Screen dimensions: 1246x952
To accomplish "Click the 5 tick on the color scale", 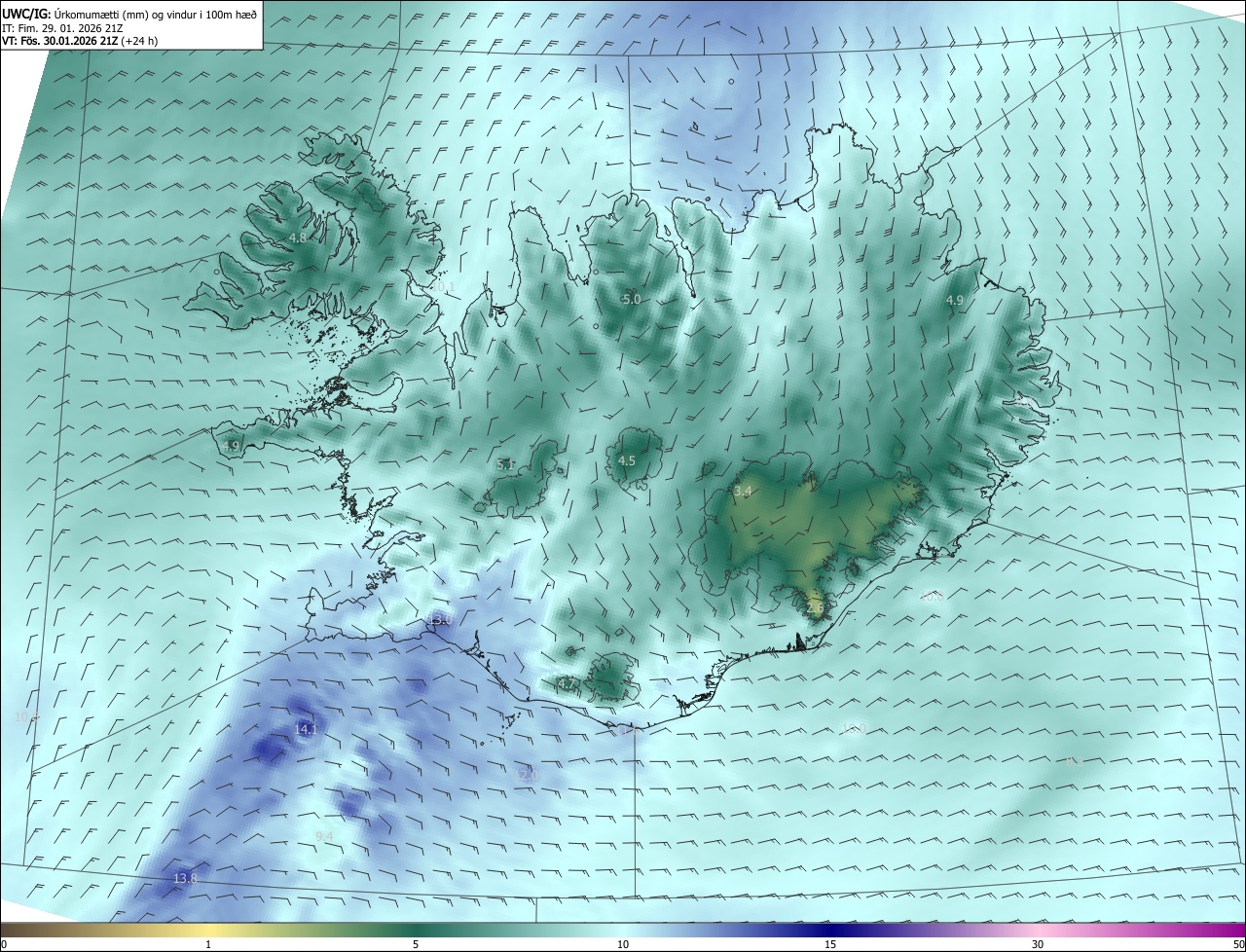I will point(416,944).
